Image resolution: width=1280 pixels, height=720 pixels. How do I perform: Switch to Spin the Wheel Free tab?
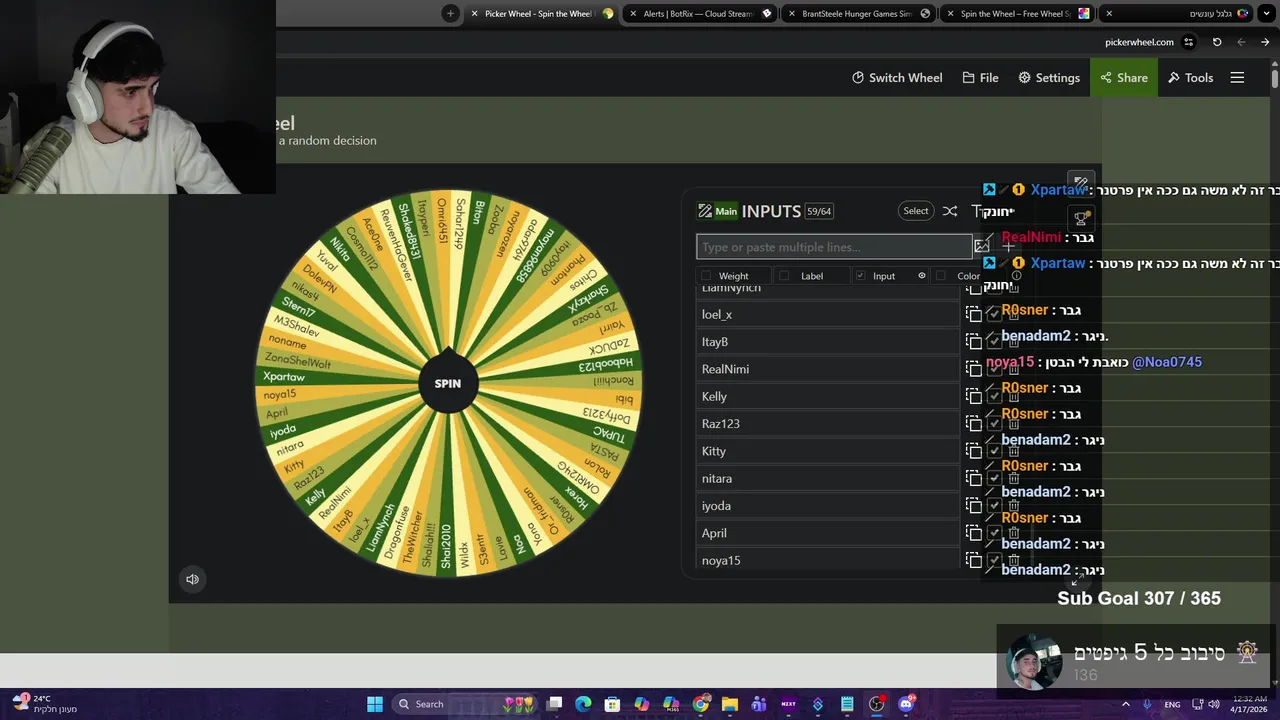coord(1016,14)
